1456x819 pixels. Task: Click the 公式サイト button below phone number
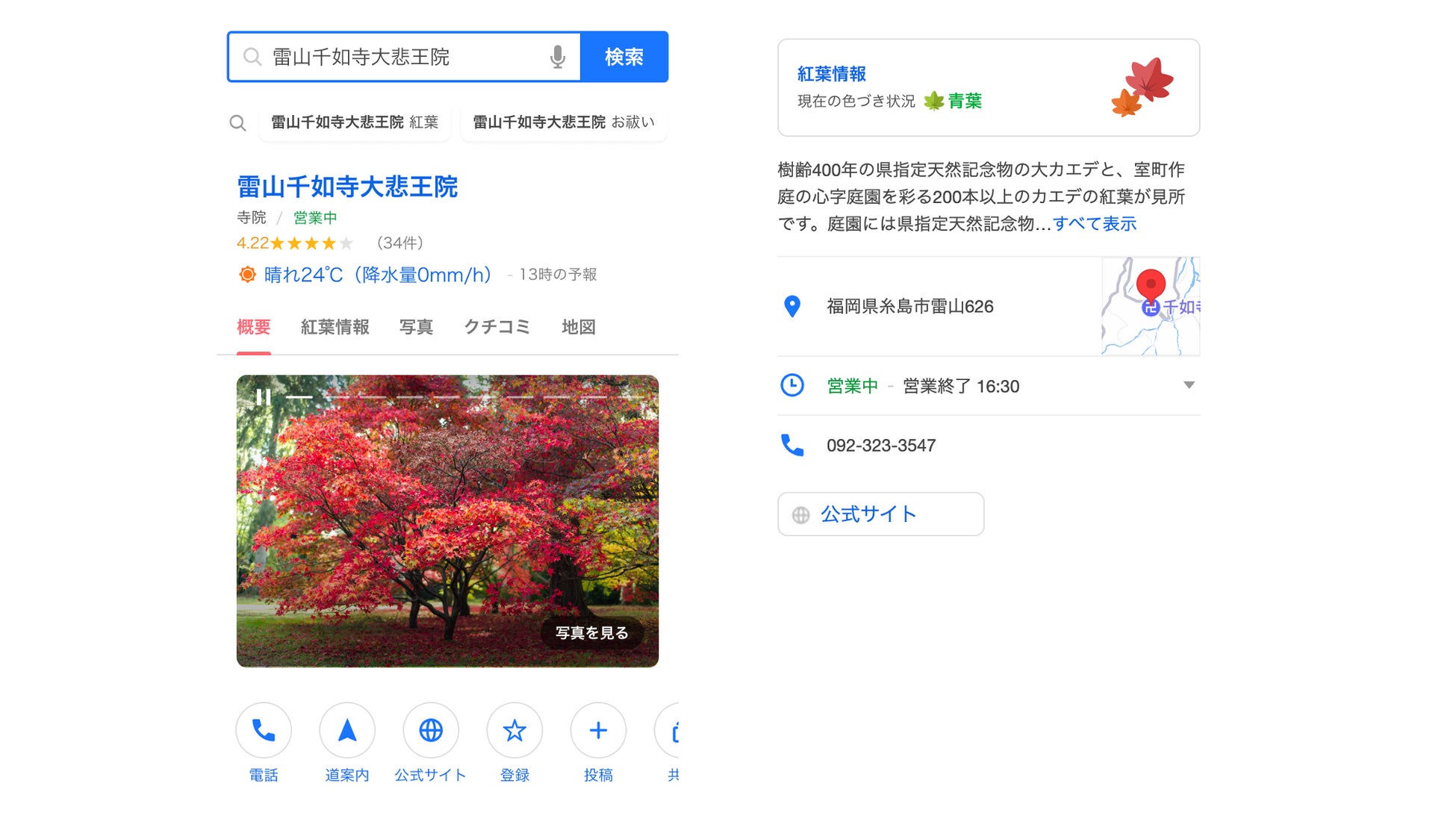pyautogui.click(x=880, y=514)
